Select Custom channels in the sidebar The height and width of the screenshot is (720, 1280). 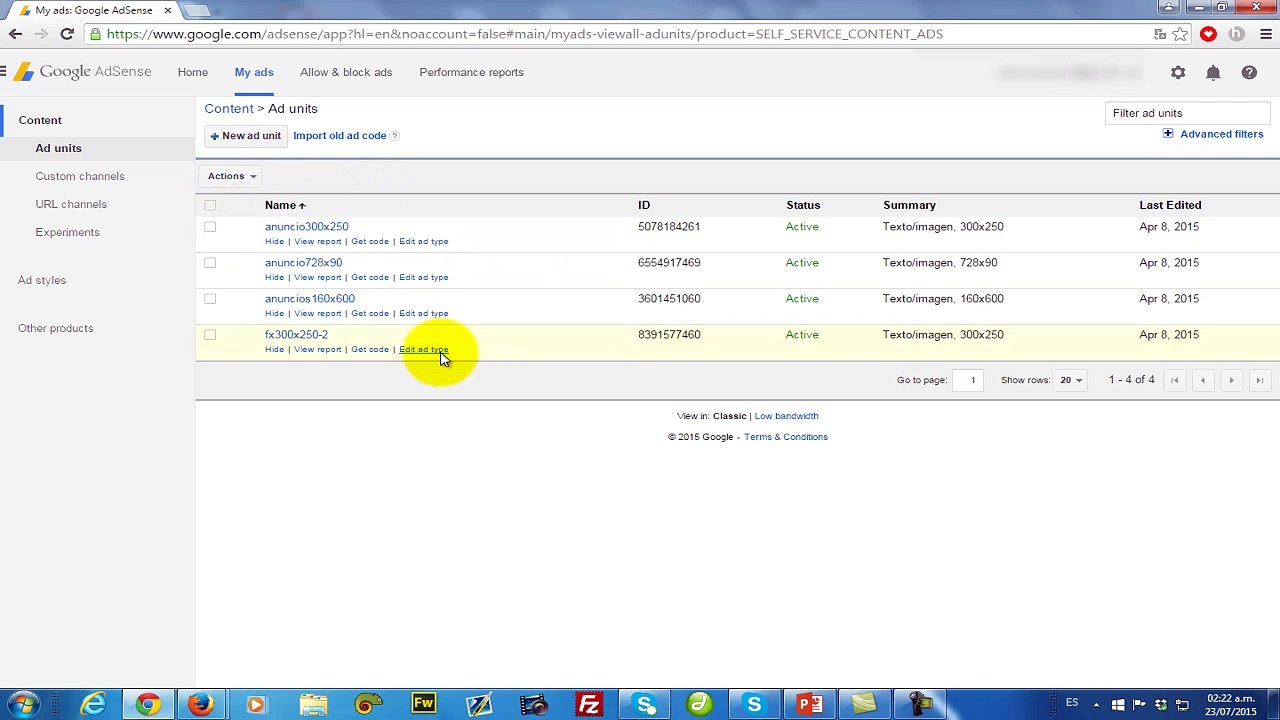pos(80,176)
